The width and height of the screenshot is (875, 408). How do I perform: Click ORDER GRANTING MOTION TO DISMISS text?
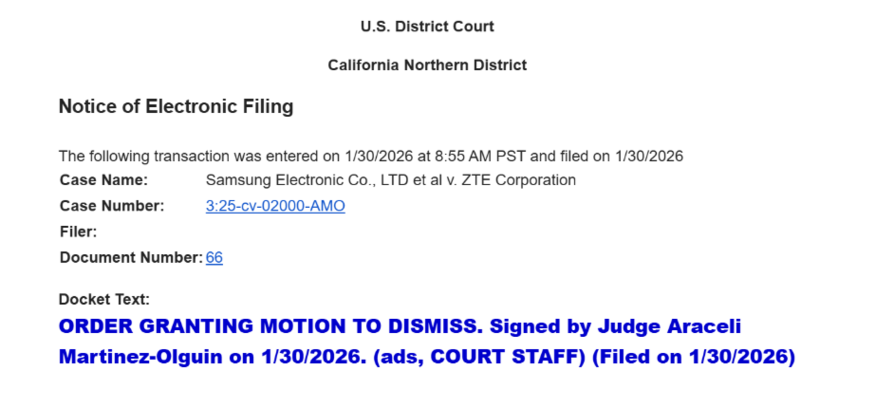pos(247,327)
